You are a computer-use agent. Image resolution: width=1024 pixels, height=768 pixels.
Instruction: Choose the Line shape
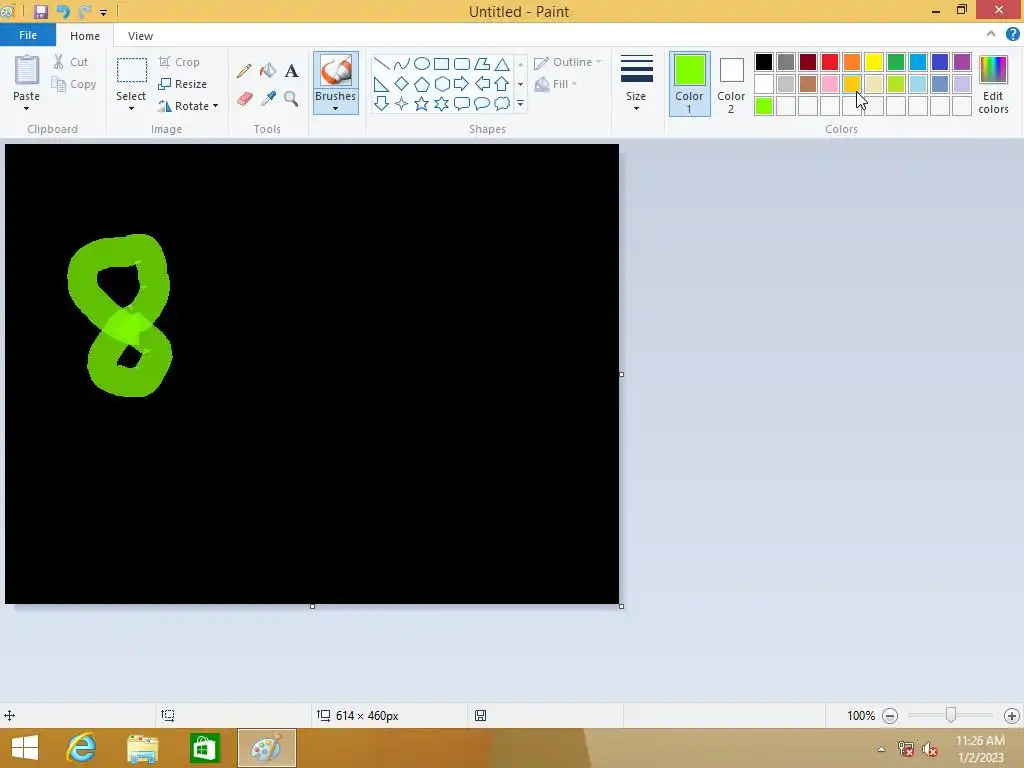pyautogui.click(x=381, y=63)
